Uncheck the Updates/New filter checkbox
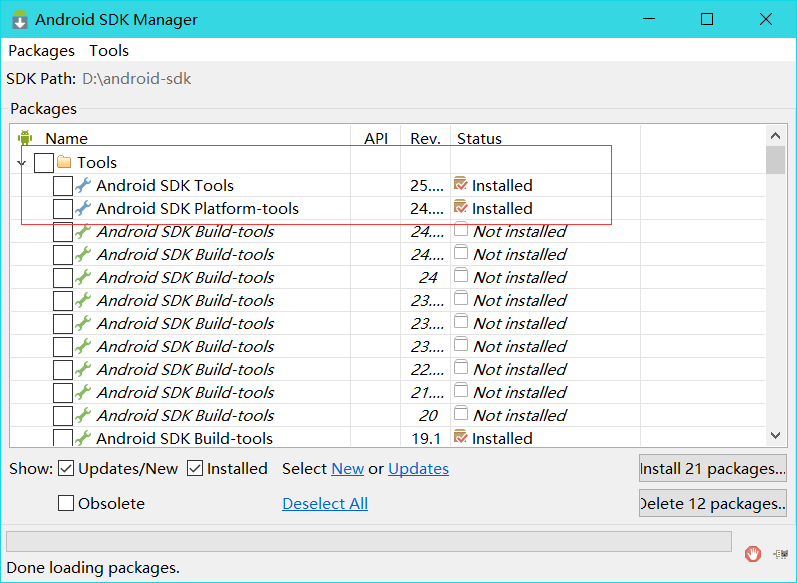This screenshot has width=797, height=583. [x=66, y=468]
